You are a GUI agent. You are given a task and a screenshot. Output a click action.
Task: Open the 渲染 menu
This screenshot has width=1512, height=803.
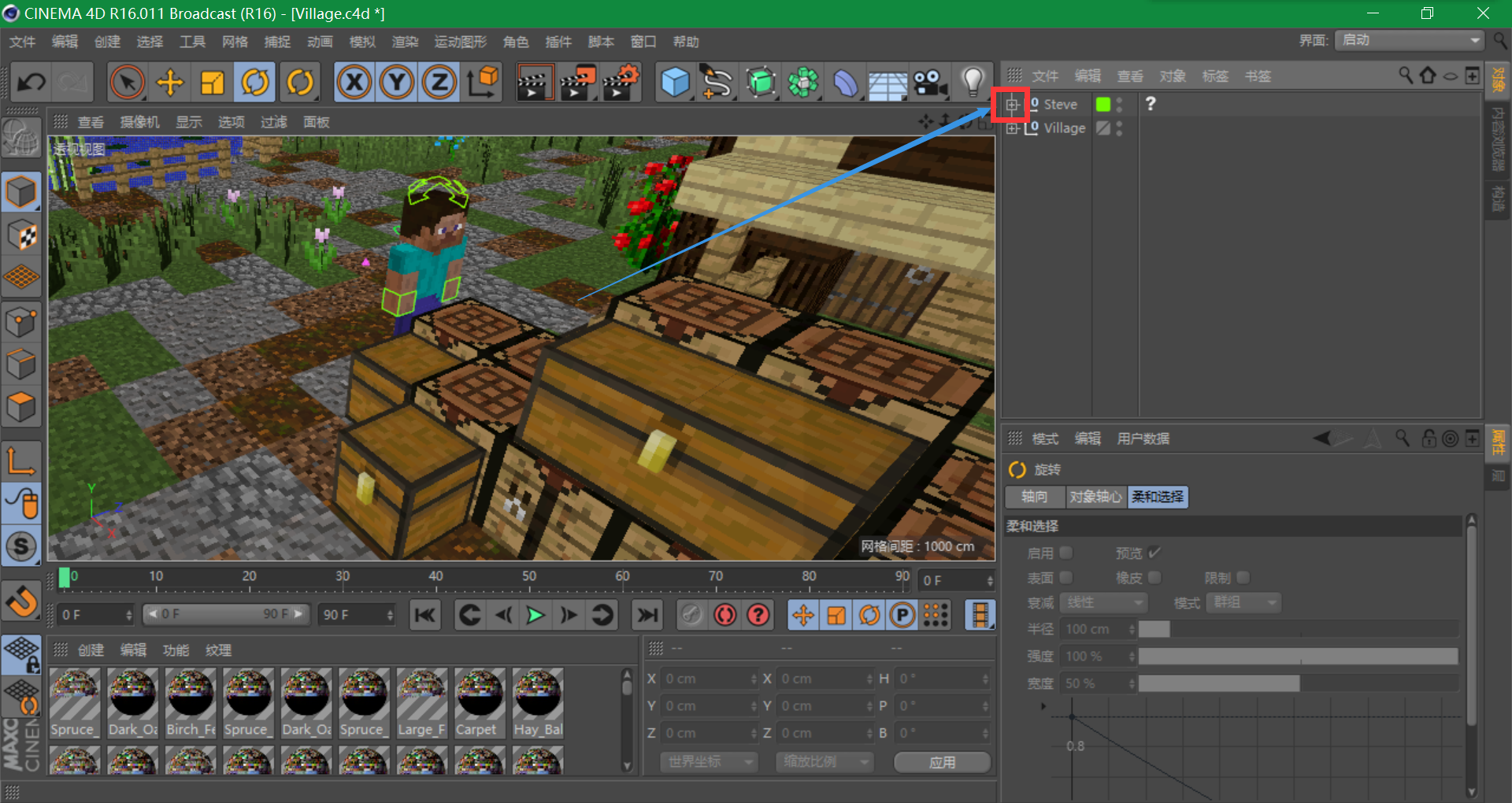405,42
